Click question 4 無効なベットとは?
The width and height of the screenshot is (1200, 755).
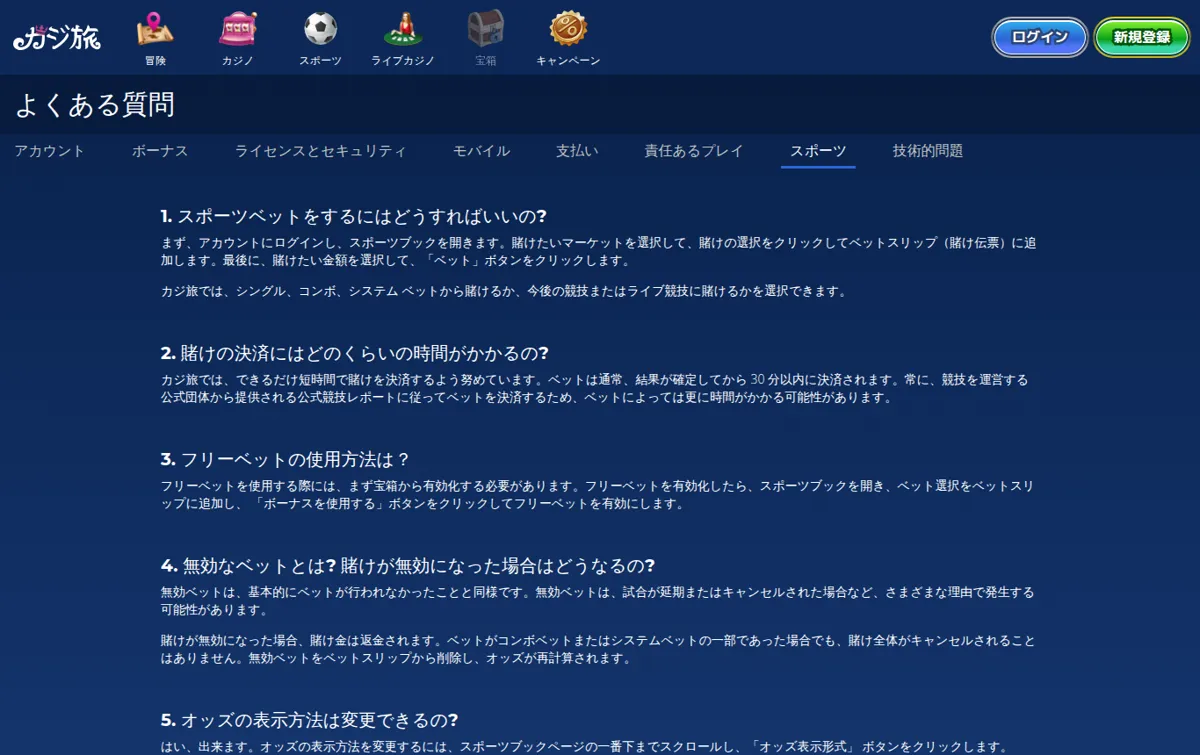point(407,565)
